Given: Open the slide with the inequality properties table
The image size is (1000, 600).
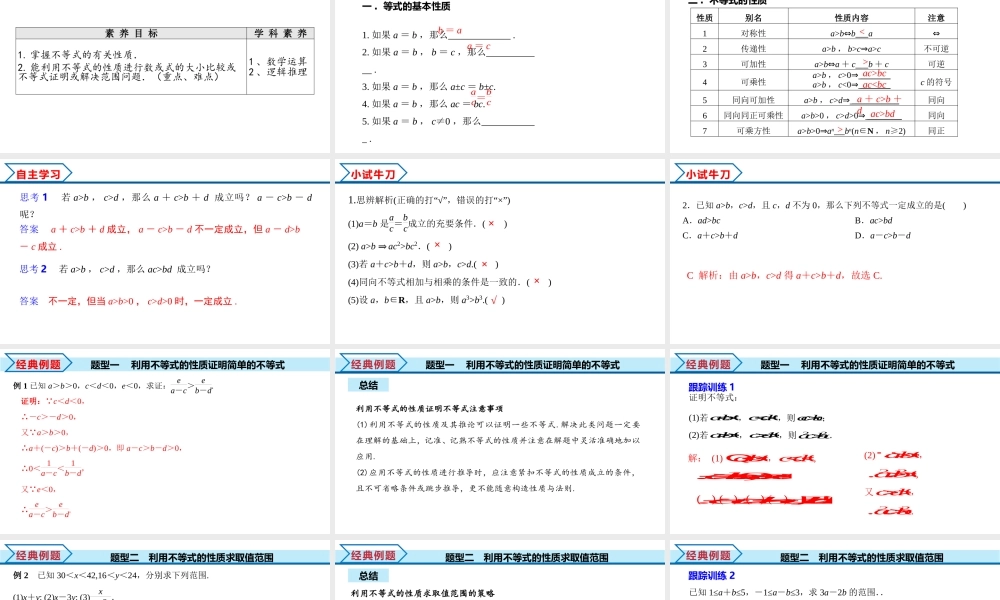Looking at the screenshot, I should (835, 77).
